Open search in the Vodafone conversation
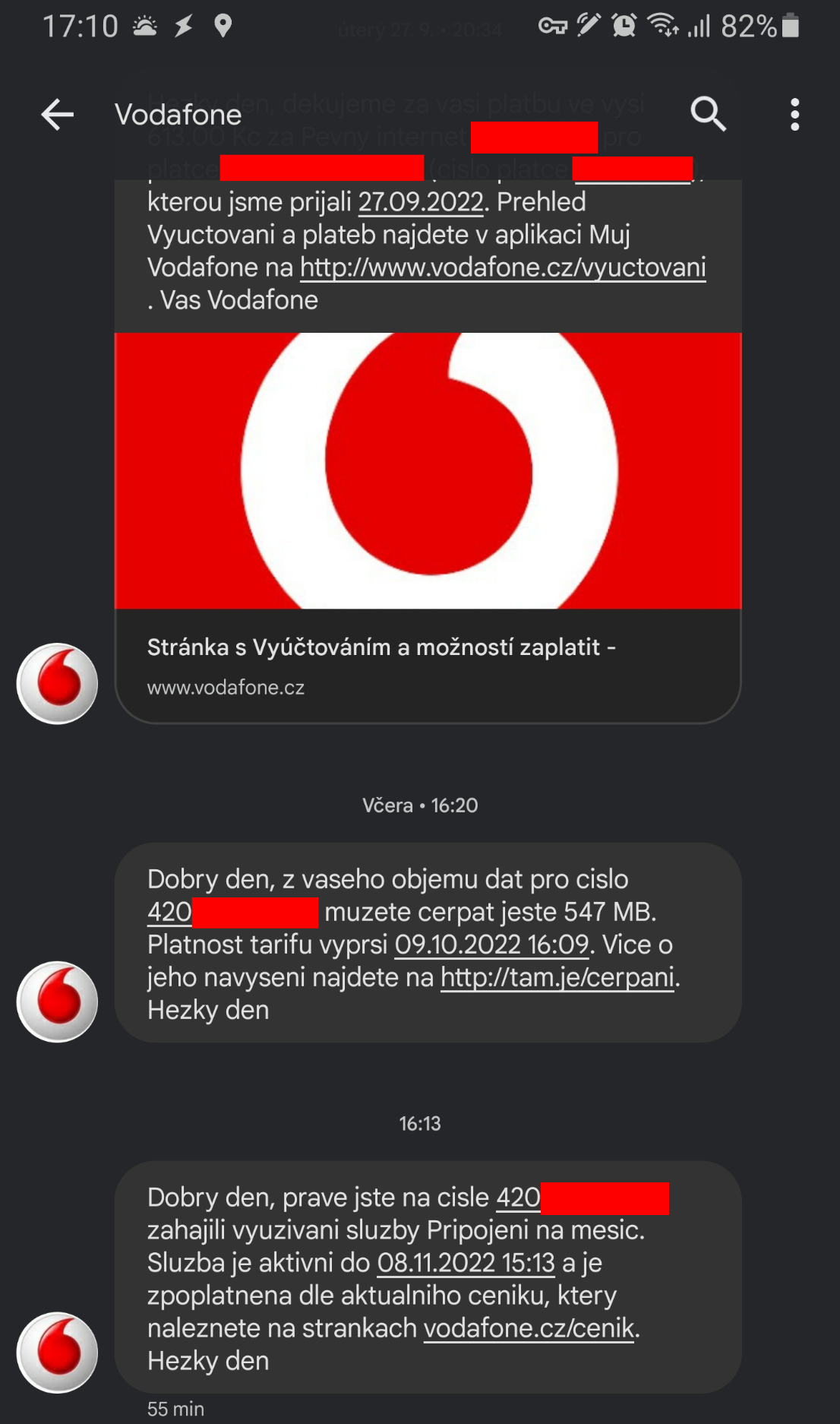The height and width of the screenshot is (1424, 840). (708, 115)
